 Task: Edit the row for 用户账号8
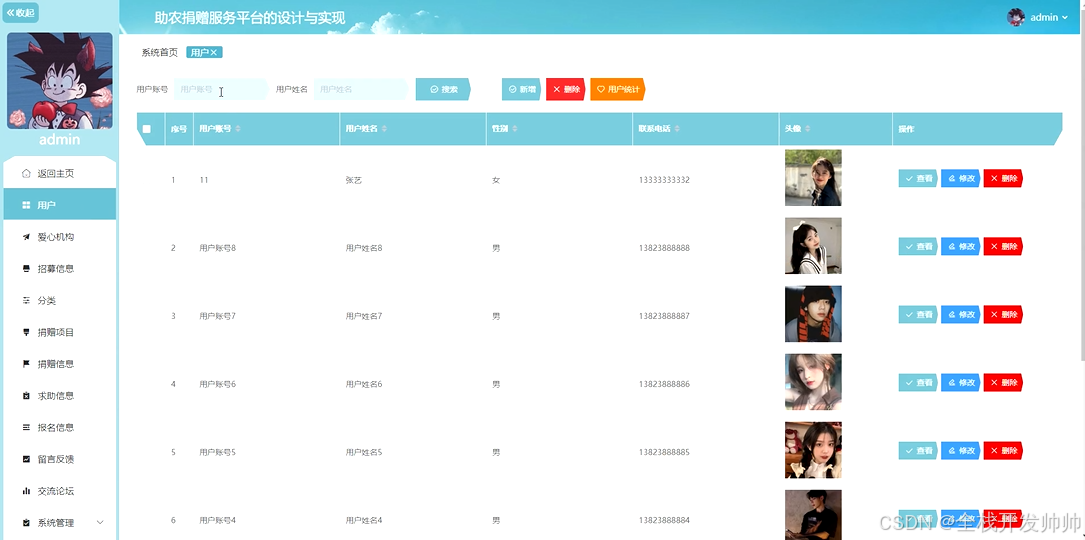[x=960, y=246]
